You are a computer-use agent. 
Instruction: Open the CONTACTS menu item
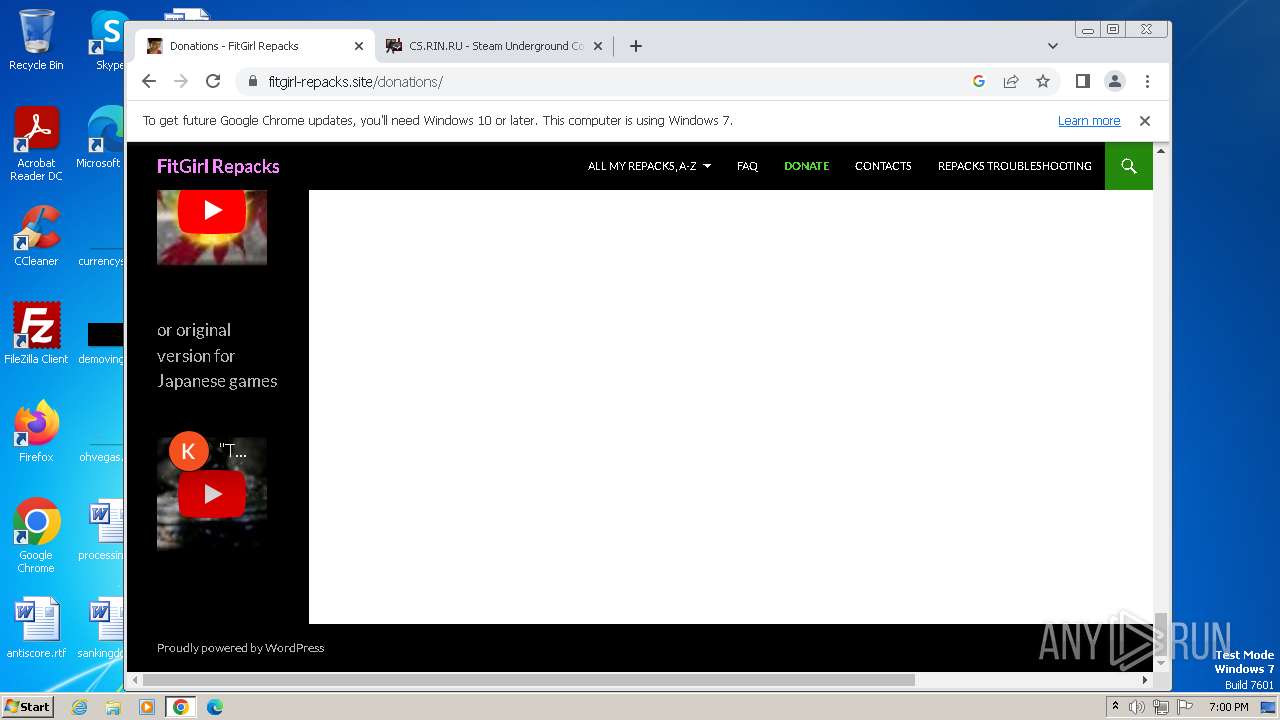[883, 166]
